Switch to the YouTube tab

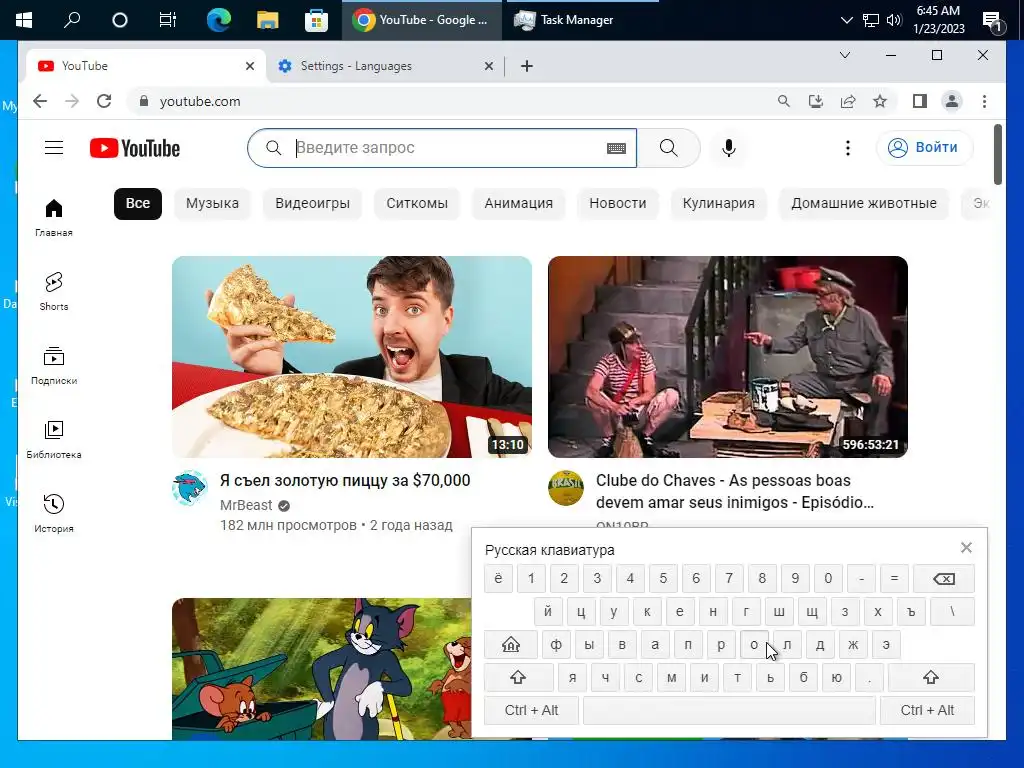click(x=146, y=66)
